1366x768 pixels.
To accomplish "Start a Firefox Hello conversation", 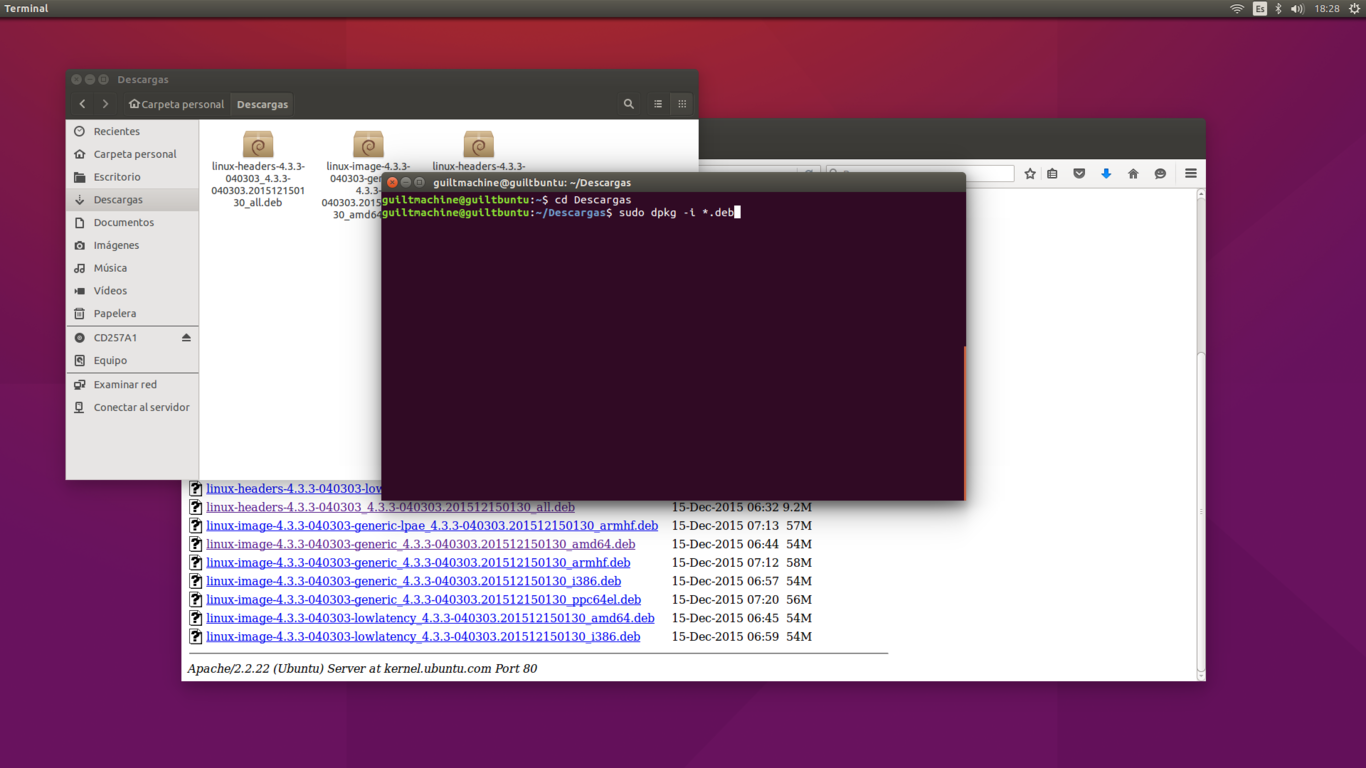I will point(1160,173).
